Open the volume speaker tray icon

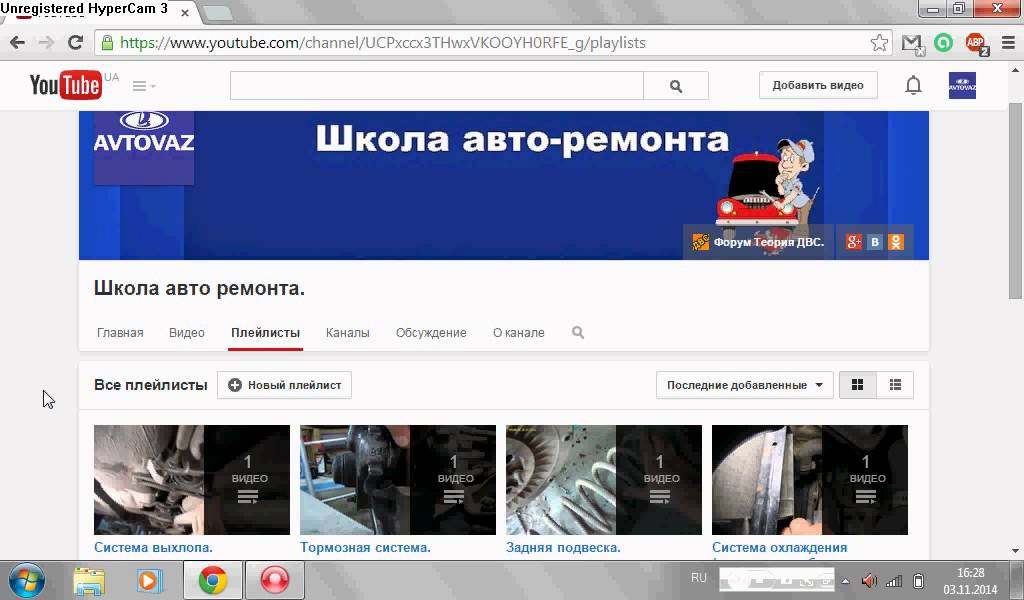tap(869, 580)
